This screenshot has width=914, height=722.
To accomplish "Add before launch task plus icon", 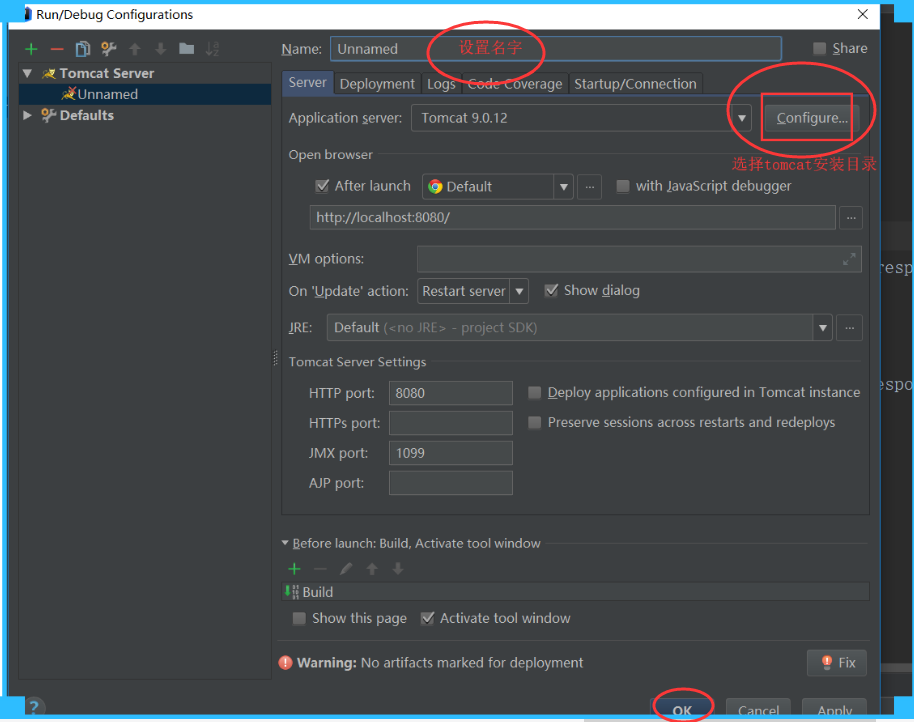I will [x=294, y=569].
